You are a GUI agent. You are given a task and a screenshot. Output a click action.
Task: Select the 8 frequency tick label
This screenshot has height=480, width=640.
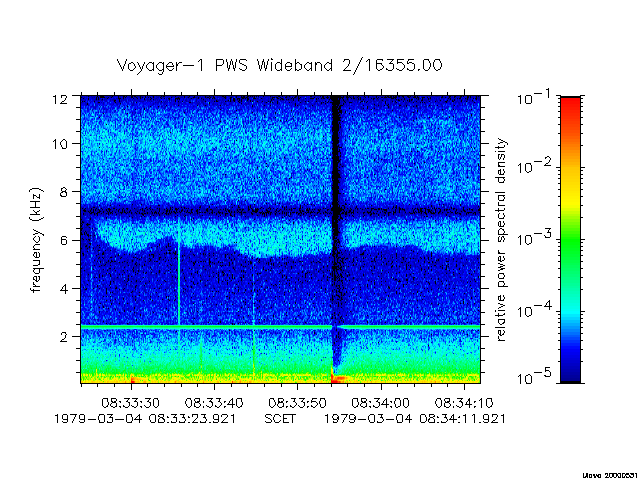[63, 192]
